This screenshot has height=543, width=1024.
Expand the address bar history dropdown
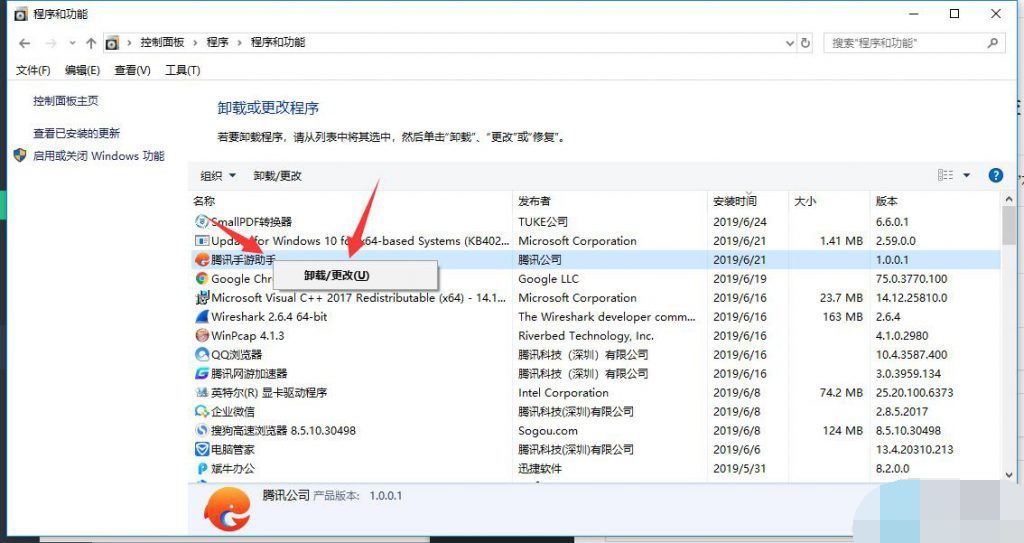(788, 43)
